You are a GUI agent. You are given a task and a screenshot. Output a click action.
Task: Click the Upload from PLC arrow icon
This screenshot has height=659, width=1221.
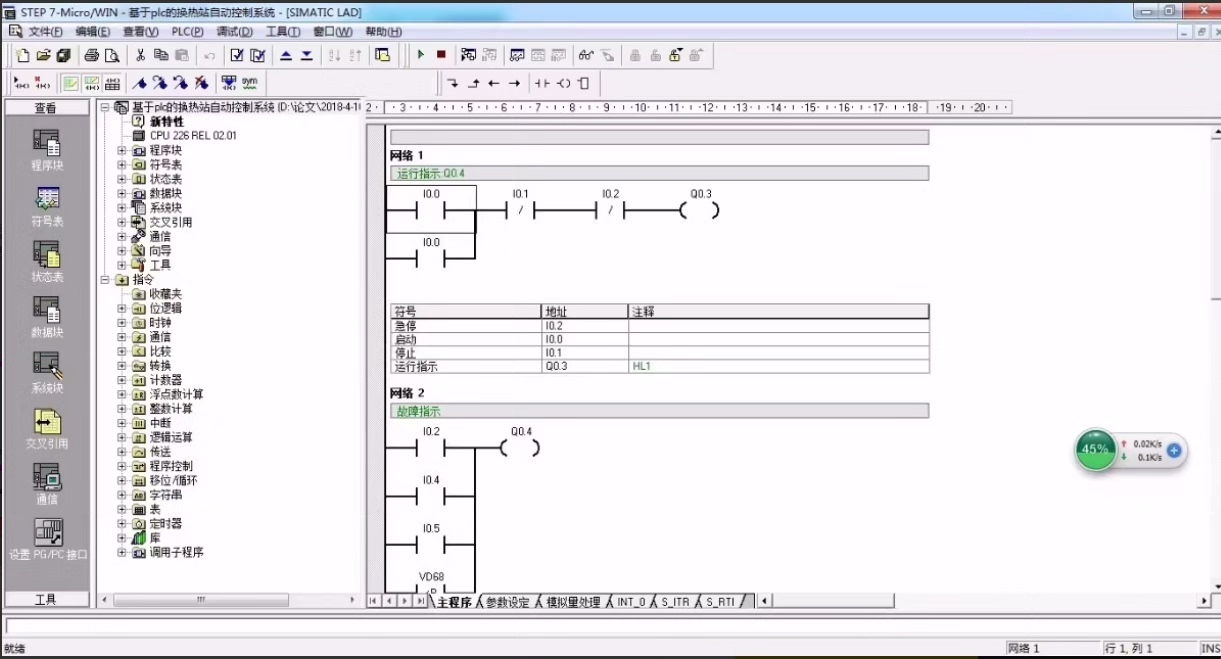coord(286,55)
